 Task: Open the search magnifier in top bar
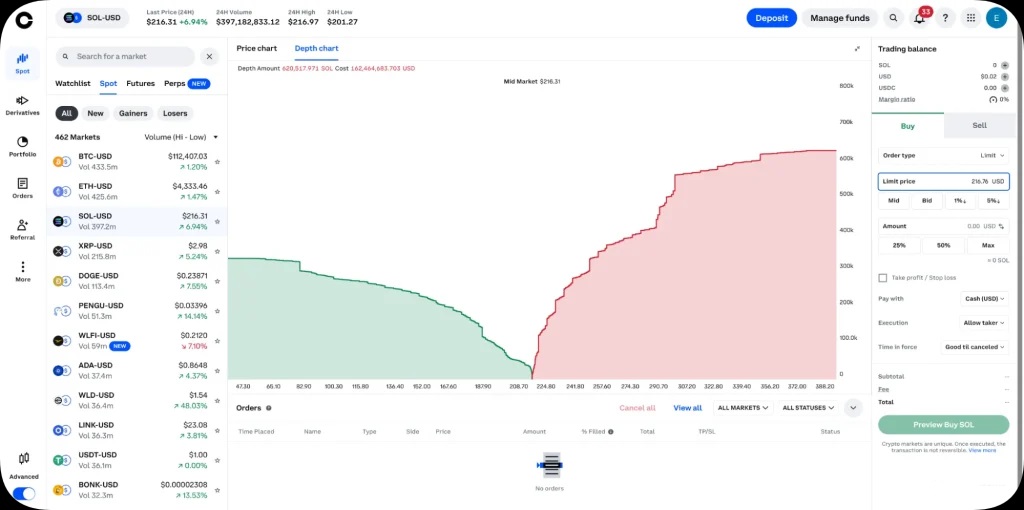coord(893,18)
